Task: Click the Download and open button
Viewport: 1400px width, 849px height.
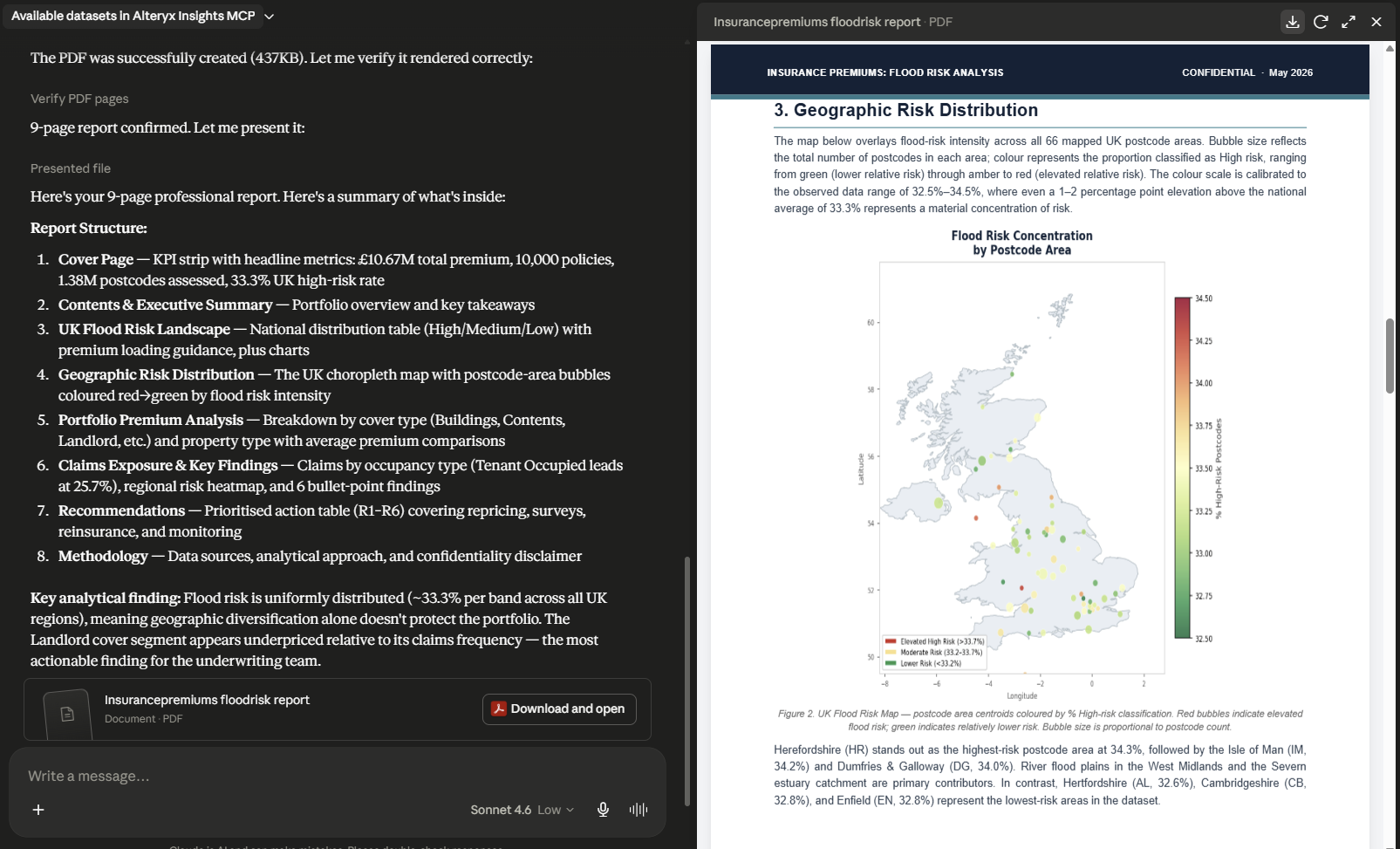Action: pyautogui.click(x=559, y=709)
